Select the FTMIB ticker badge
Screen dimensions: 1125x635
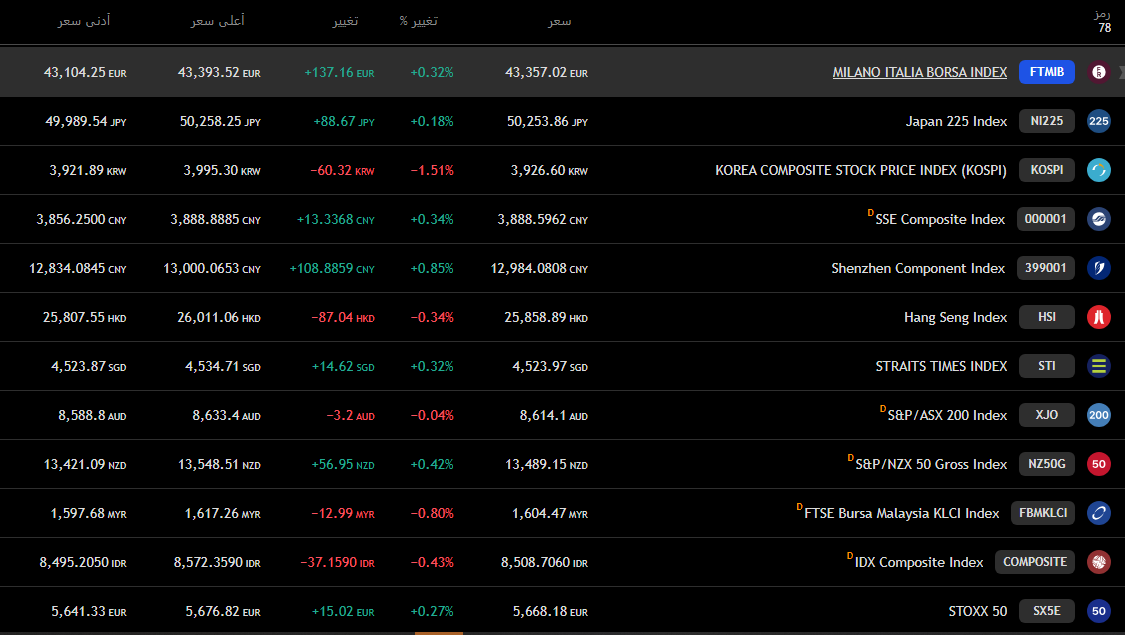(1047, 72)
